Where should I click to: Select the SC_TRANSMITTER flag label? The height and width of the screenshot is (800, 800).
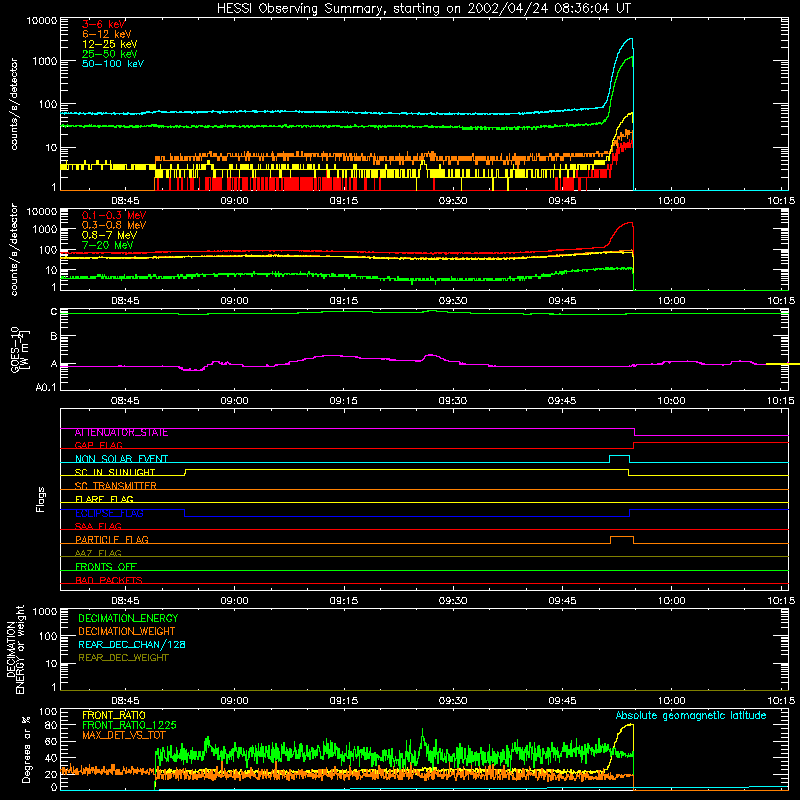pos(115,486)
